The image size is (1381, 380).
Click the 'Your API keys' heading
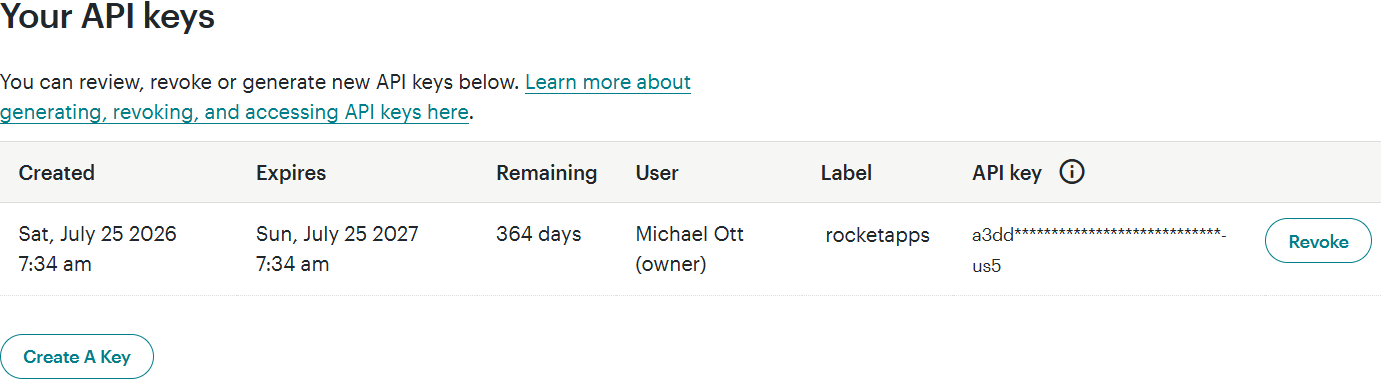point(108,16)
